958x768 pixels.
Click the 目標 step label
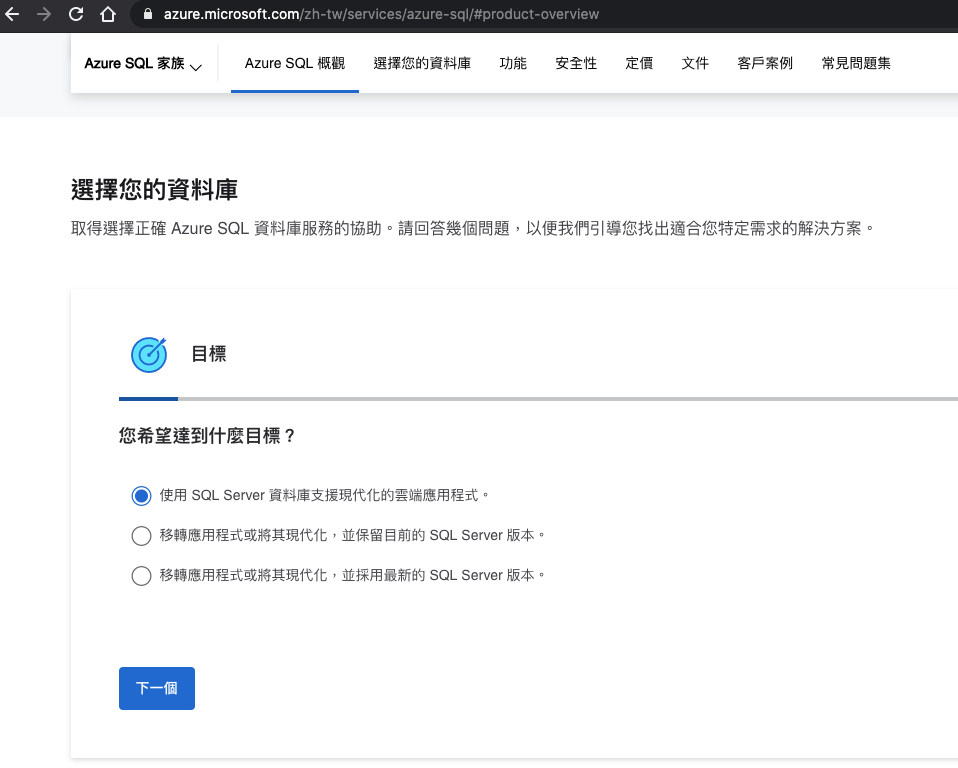pyautogui.click(x=209, y=354)
